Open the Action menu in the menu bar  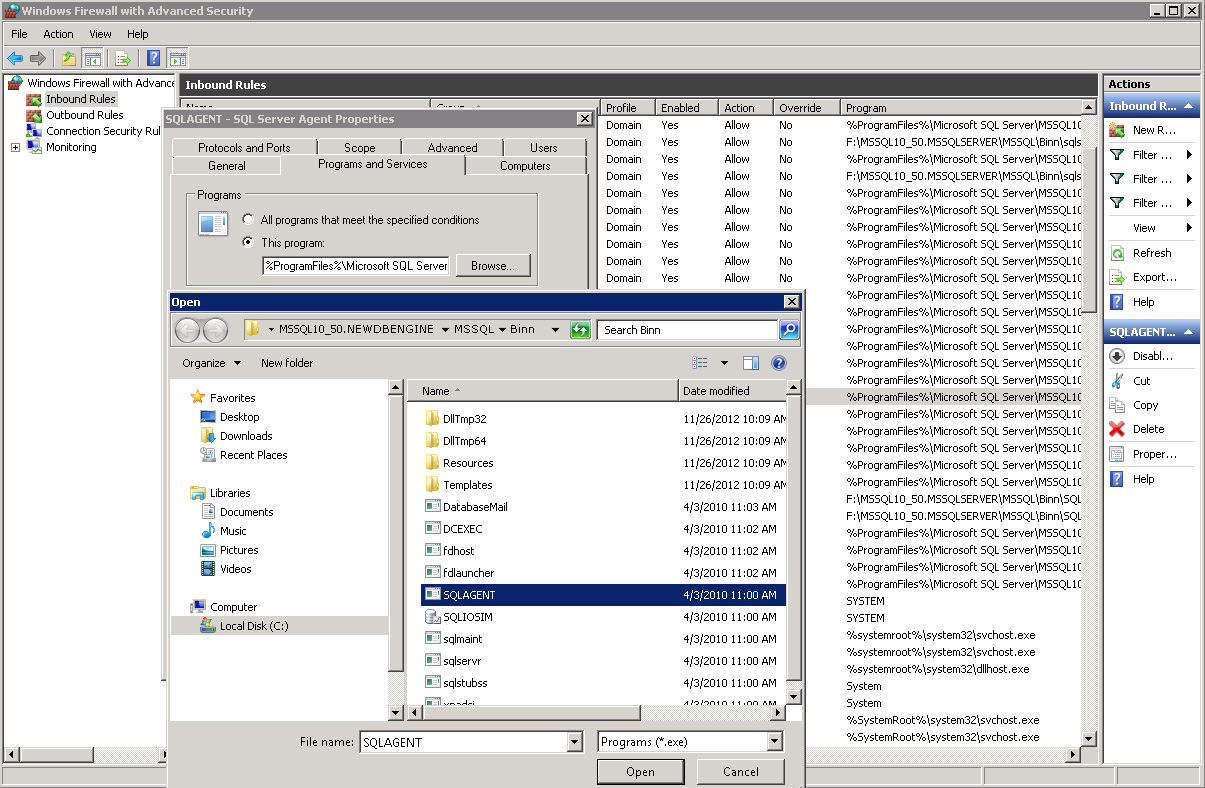click(58, 34)
